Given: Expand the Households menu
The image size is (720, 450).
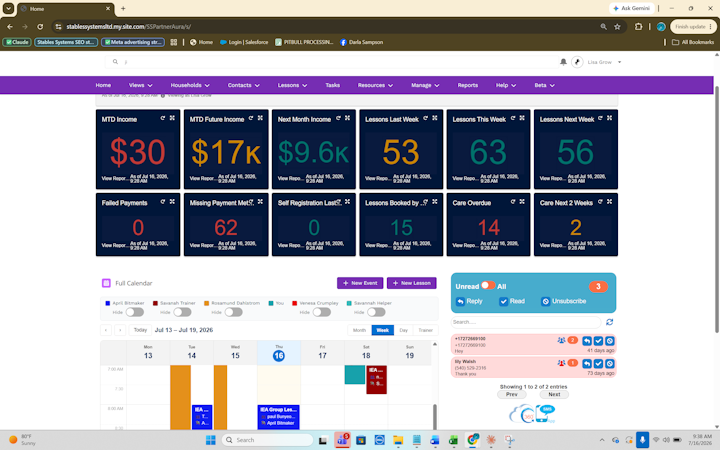Looking at the screenshot, I should 190,85.
